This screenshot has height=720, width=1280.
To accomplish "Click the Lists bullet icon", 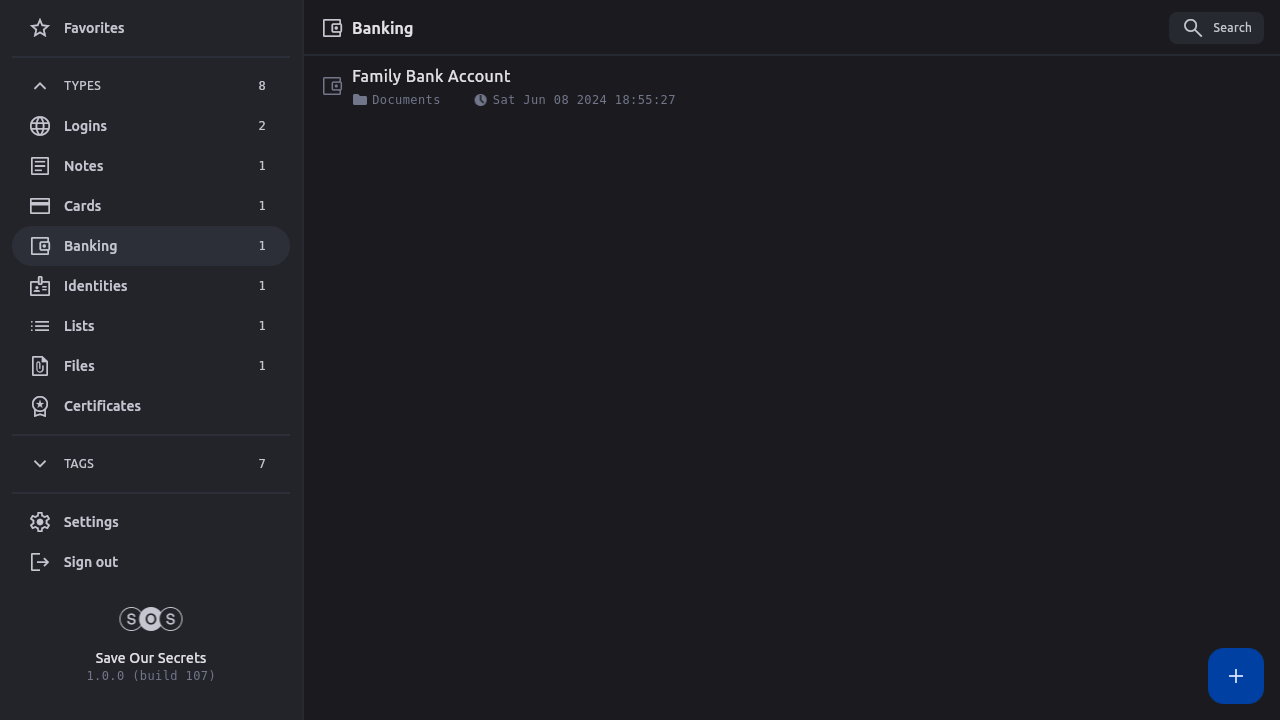I will click(40, 326).
